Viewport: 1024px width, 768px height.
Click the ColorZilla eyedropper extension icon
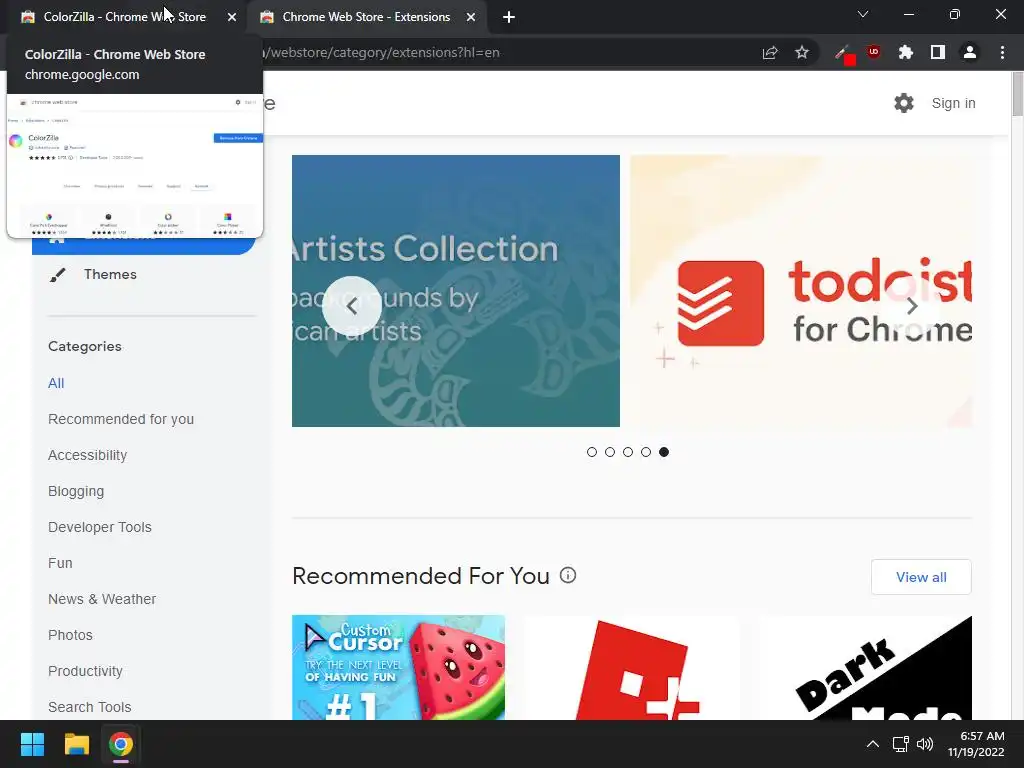click(x=844, y=54)
